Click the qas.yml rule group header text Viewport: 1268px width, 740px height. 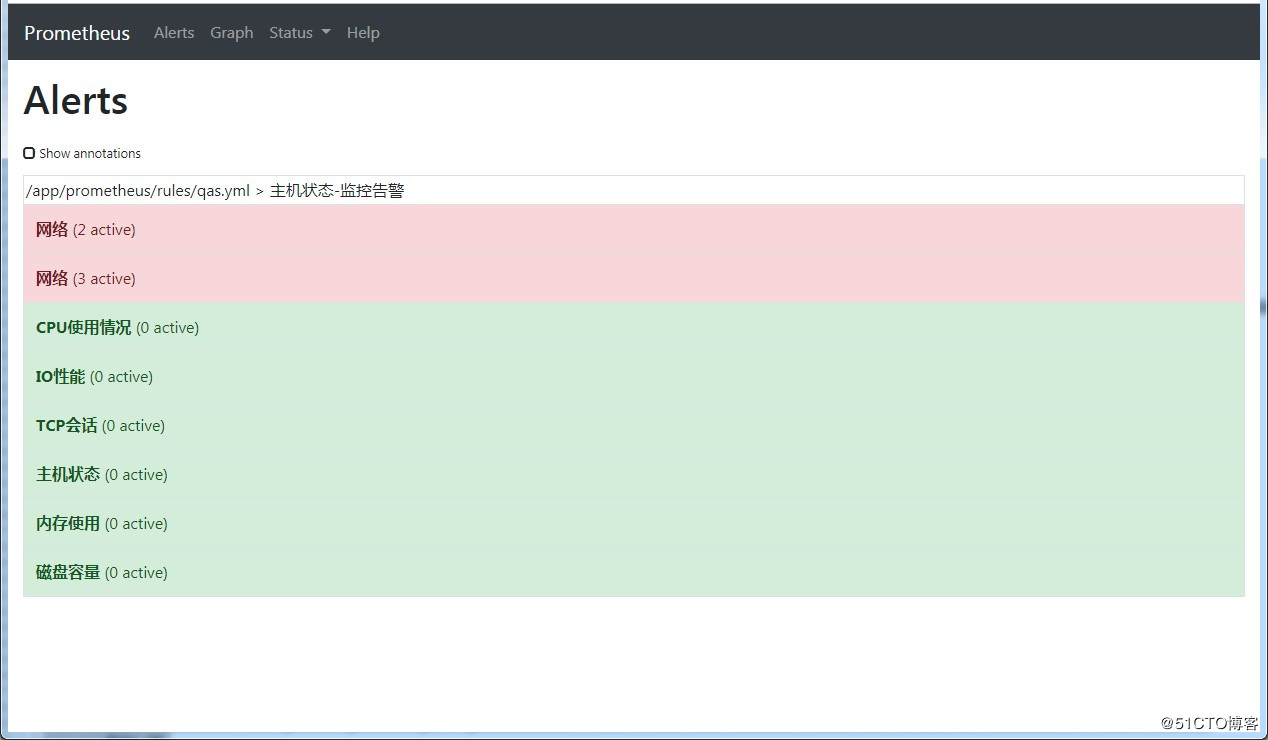pos(215,190)
